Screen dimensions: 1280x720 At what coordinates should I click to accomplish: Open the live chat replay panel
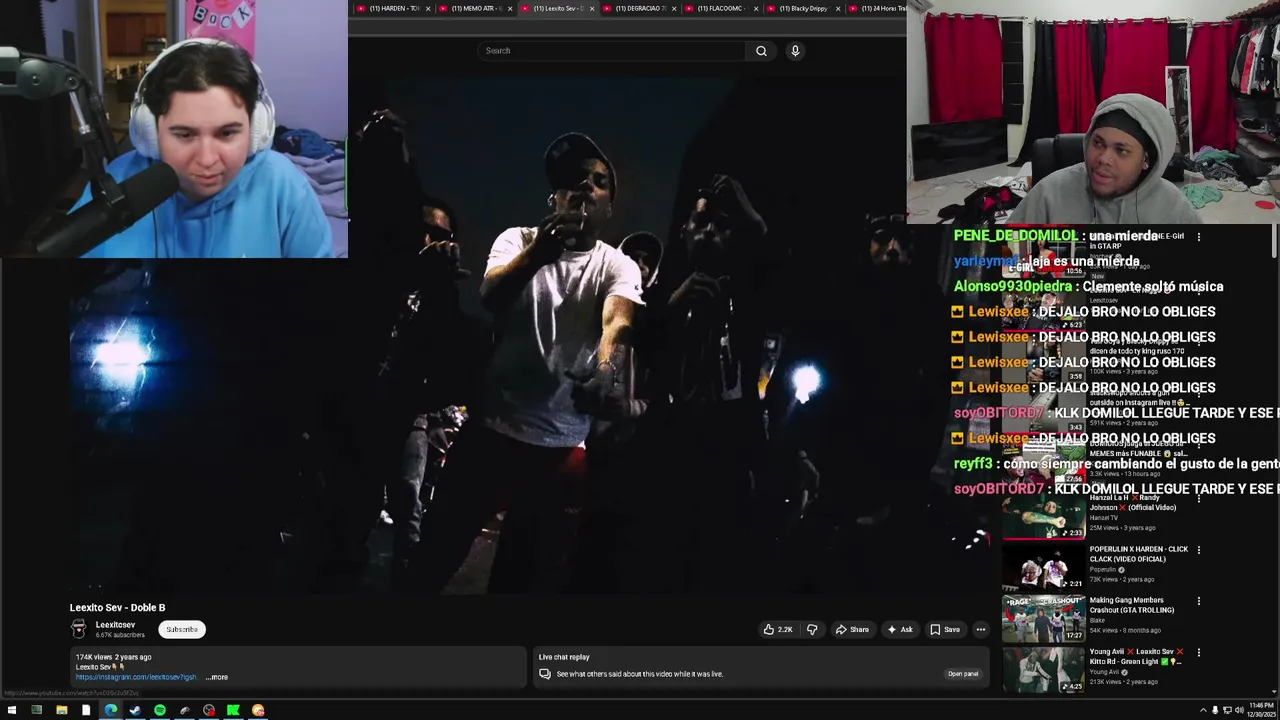963,674
